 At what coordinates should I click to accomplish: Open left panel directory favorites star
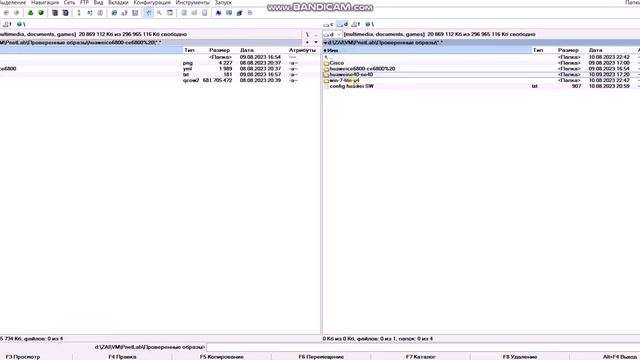pyautogui.click(x=307, y=42)
